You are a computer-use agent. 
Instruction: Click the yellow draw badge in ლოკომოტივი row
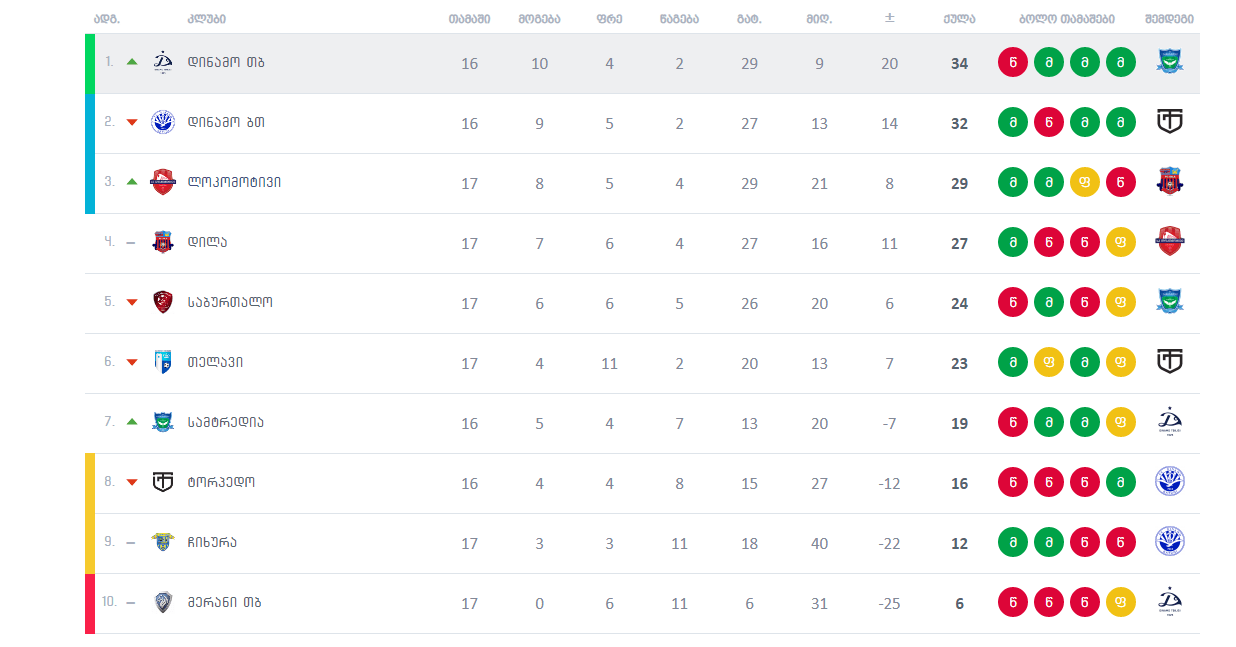tap(1085, 182)
